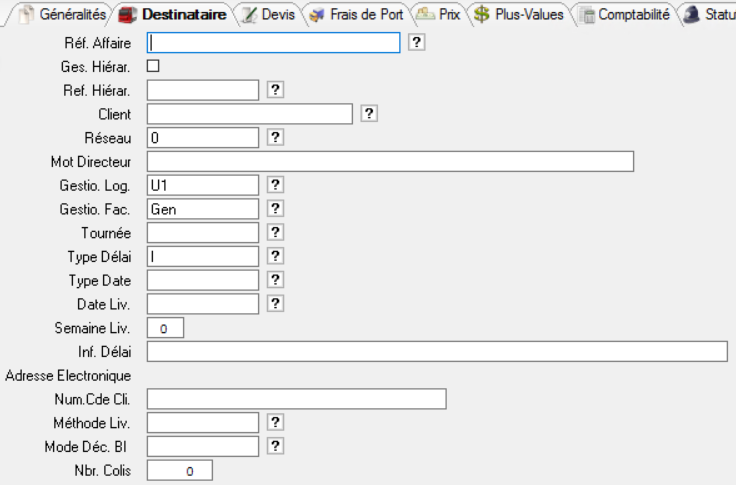Switch to the Généralités tab
The image size is (736, 485).
66,15
